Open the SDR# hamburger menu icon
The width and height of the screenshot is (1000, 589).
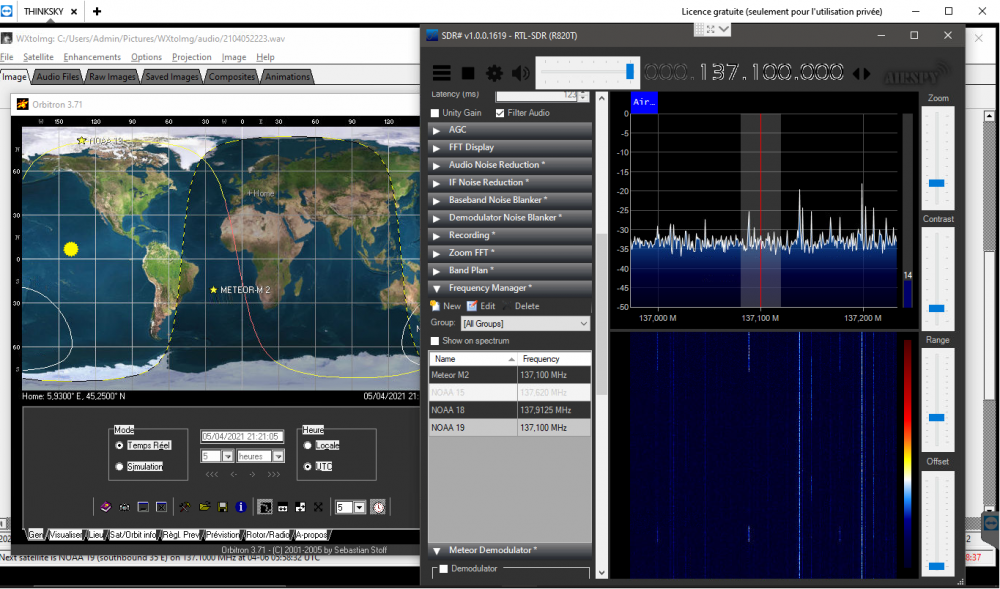tap(441, 73)
